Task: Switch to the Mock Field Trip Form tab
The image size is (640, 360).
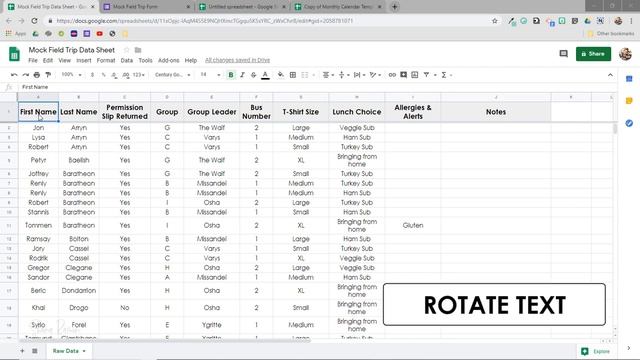Action: [x=147, y=7]
